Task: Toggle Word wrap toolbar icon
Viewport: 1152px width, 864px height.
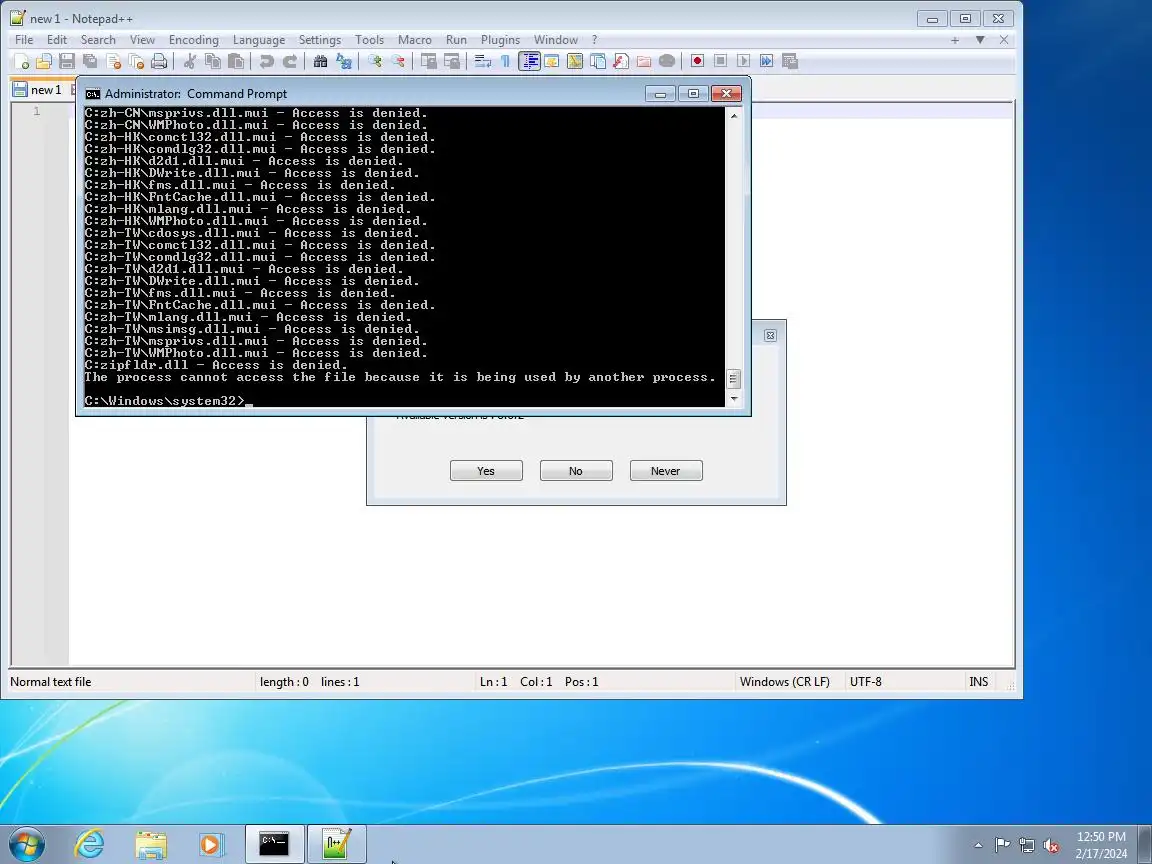Action: tap(483, 62)
